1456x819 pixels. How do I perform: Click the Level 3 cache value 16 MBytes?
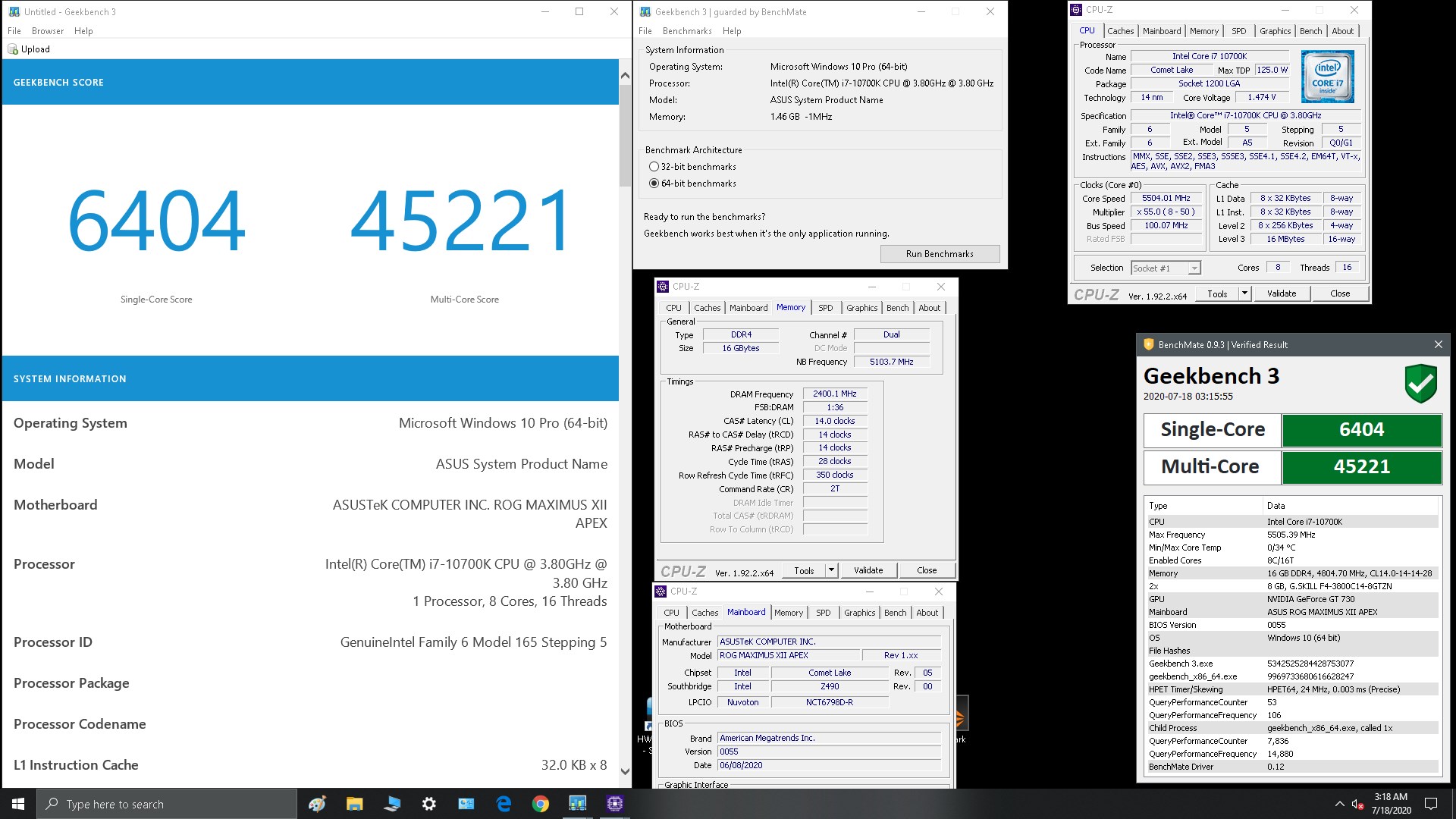(x=1285, y=239)
